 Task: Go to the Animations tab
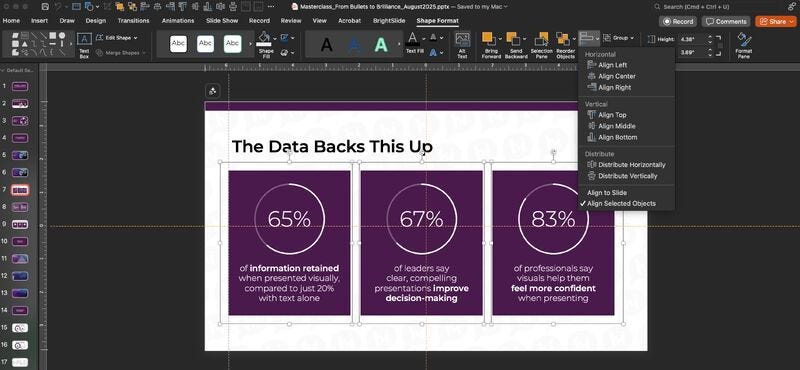178,21
